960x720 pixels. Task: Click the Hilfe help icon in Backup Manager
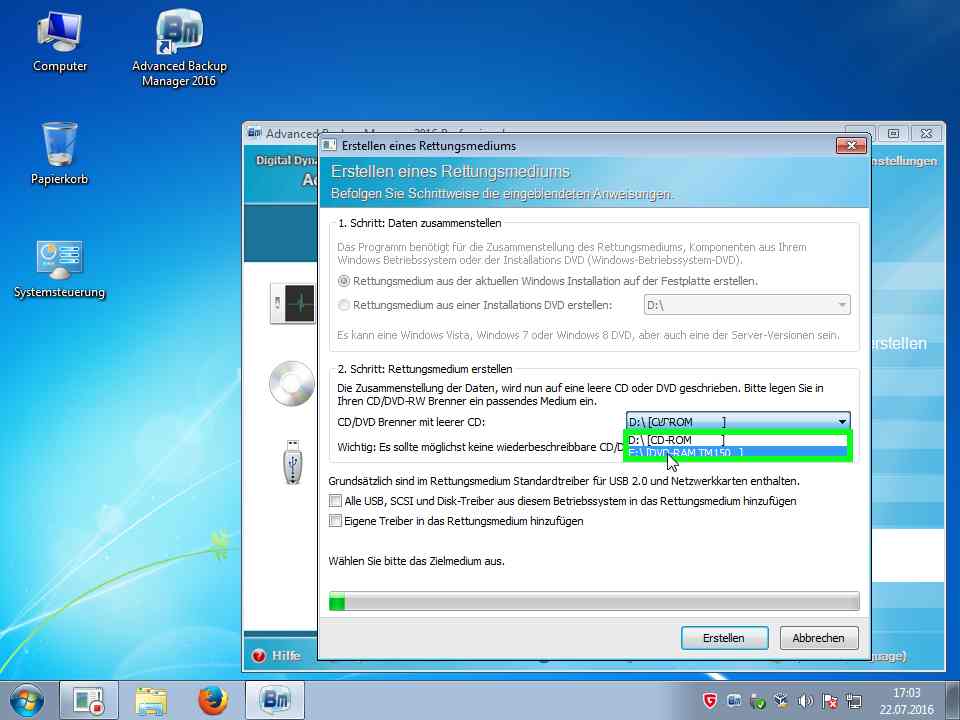pos(258,656)
